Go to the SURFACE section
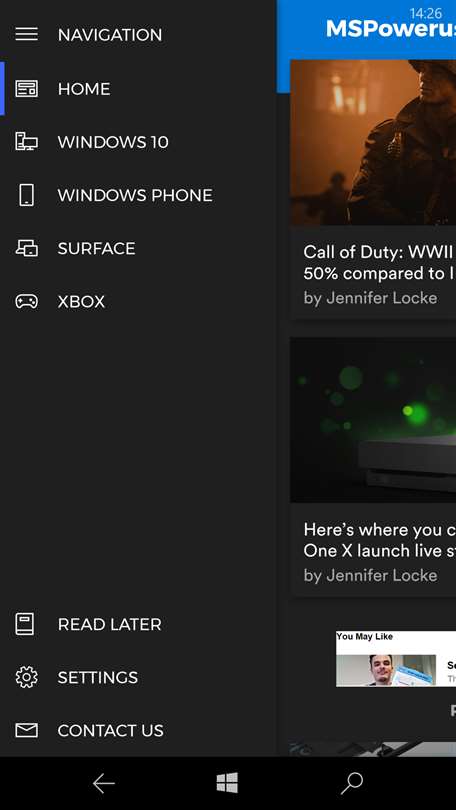The height and width of the screenshot is (810, 456). click(x=97, y=248)
